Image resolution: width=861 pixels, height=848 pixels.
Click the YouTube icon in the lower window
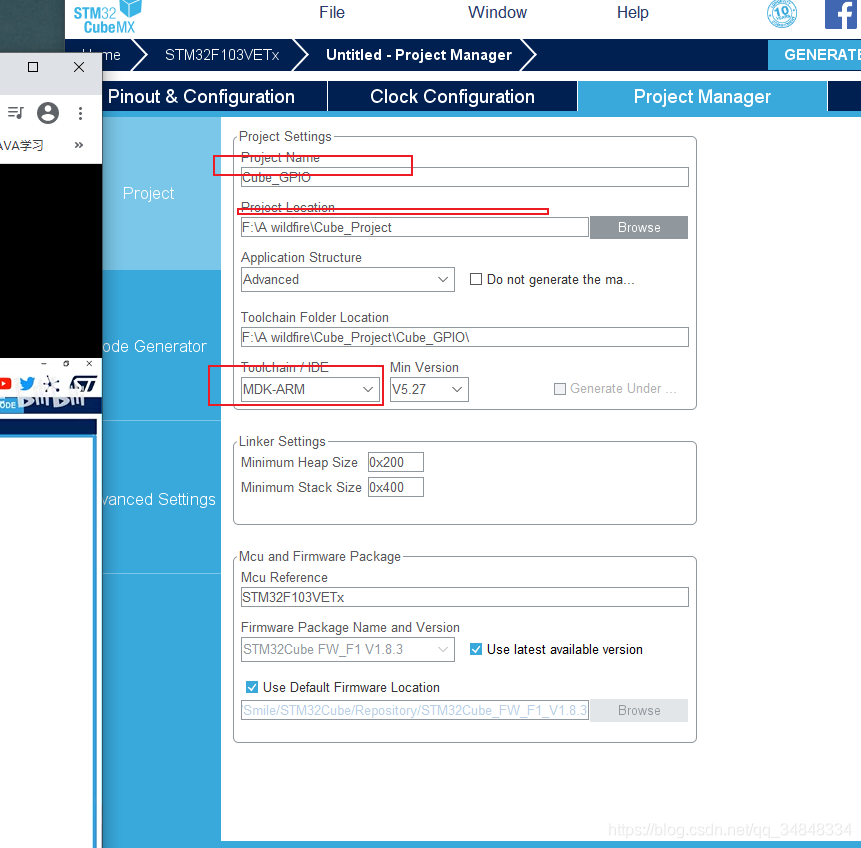[5, 383]
